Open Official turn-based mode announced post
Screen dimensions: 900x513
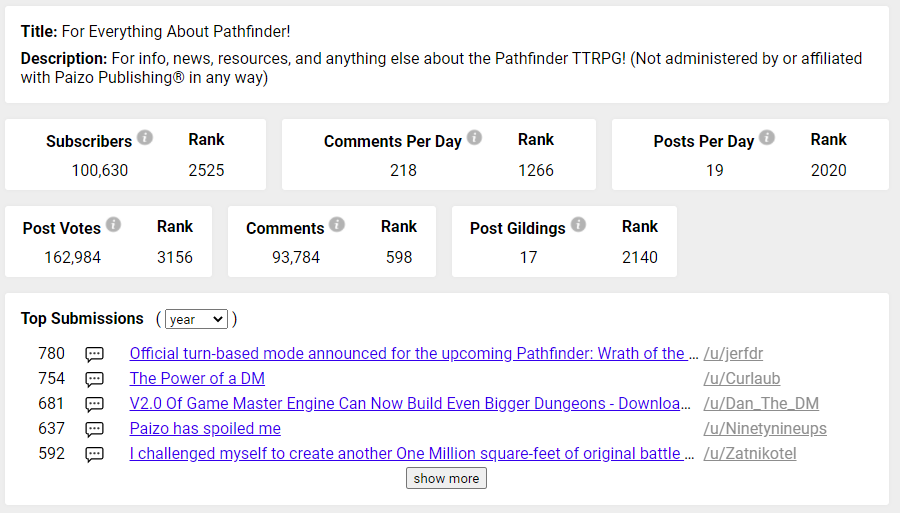tap(414, 353)
